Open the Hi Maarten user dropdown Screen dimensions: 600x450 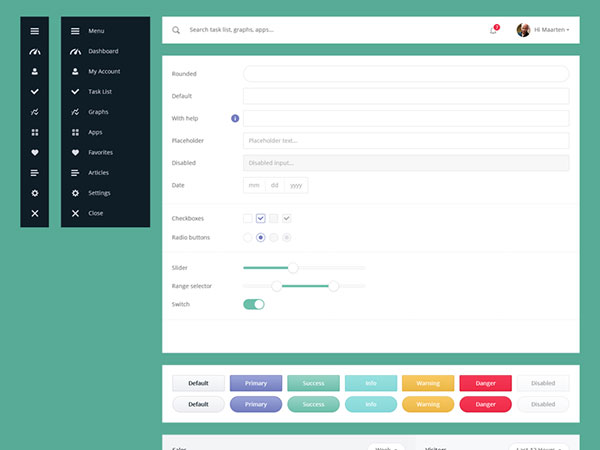point(551,30)
